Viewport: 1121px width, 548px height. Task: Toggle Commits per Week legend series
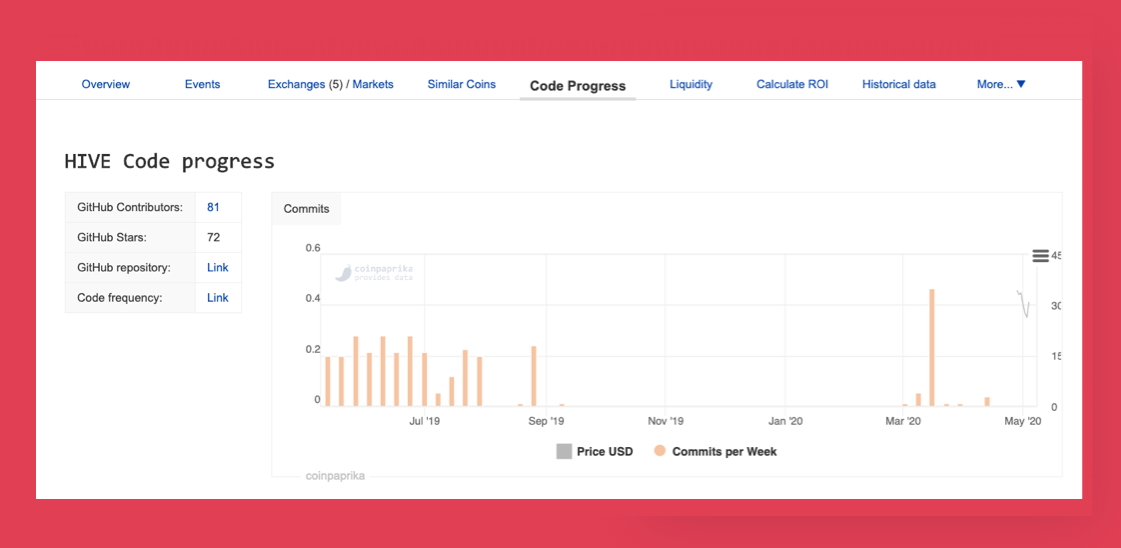point(715,452)
